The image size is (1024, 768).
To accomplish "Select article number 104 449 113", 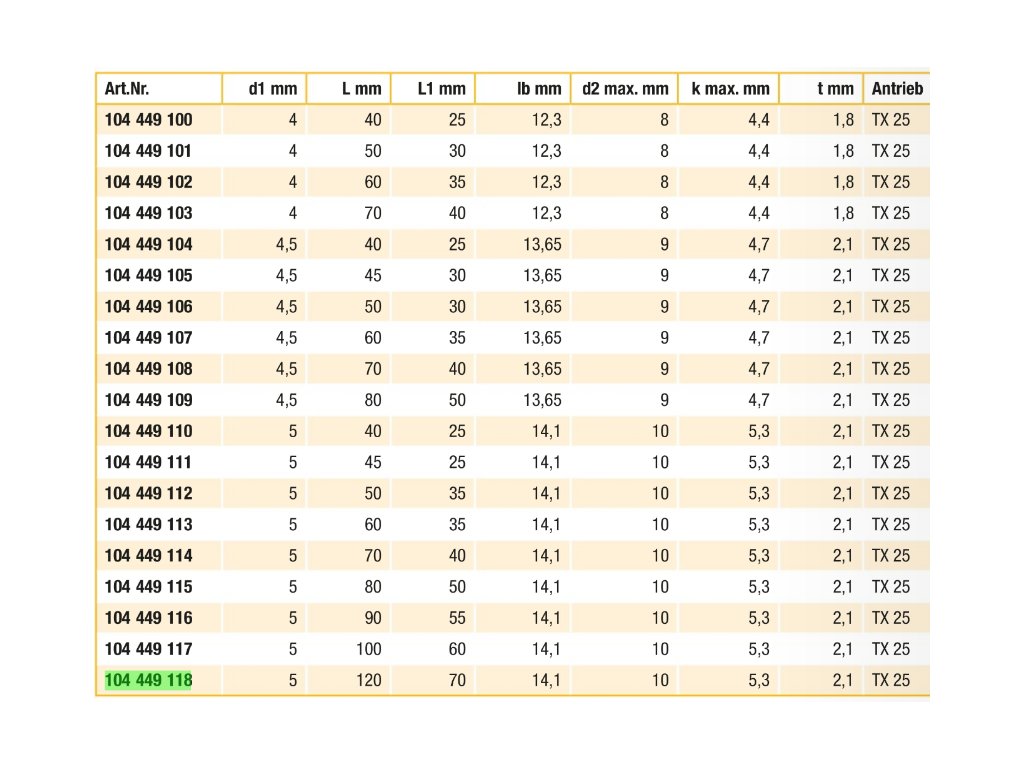I will point(148,524).
